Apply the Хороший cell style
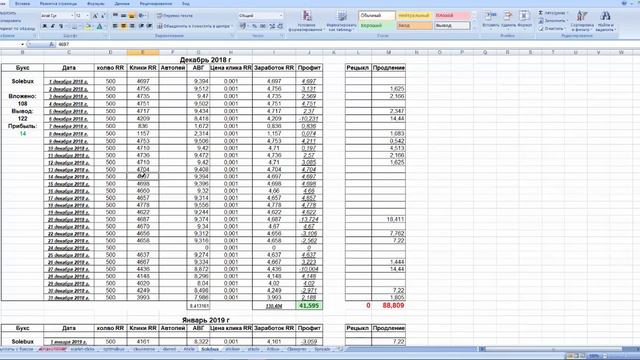640x360 pixels. [x=377, y=25]
